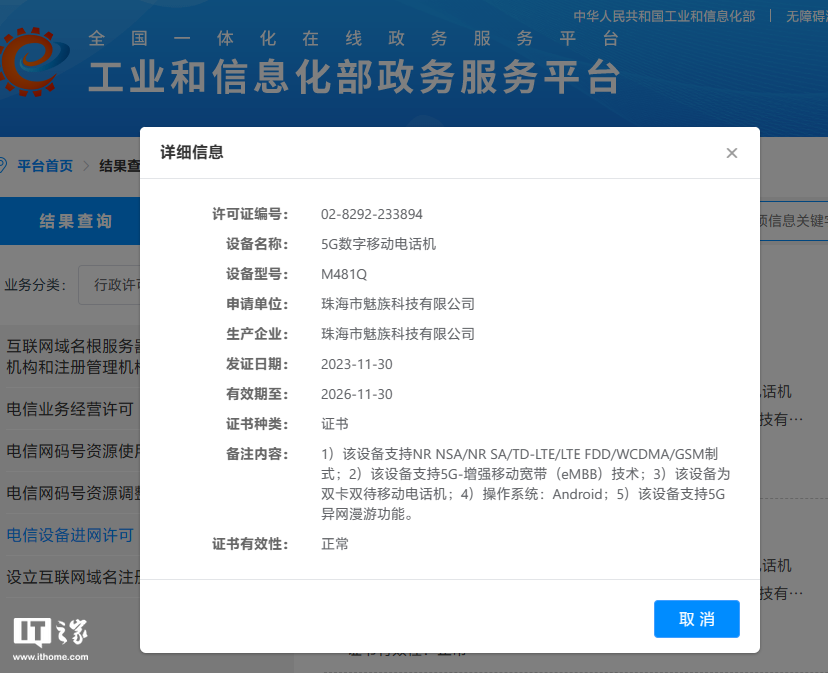Click the keyword search input field at right
The height and width of the screenshot is (673, 828).
coord(794,221)
